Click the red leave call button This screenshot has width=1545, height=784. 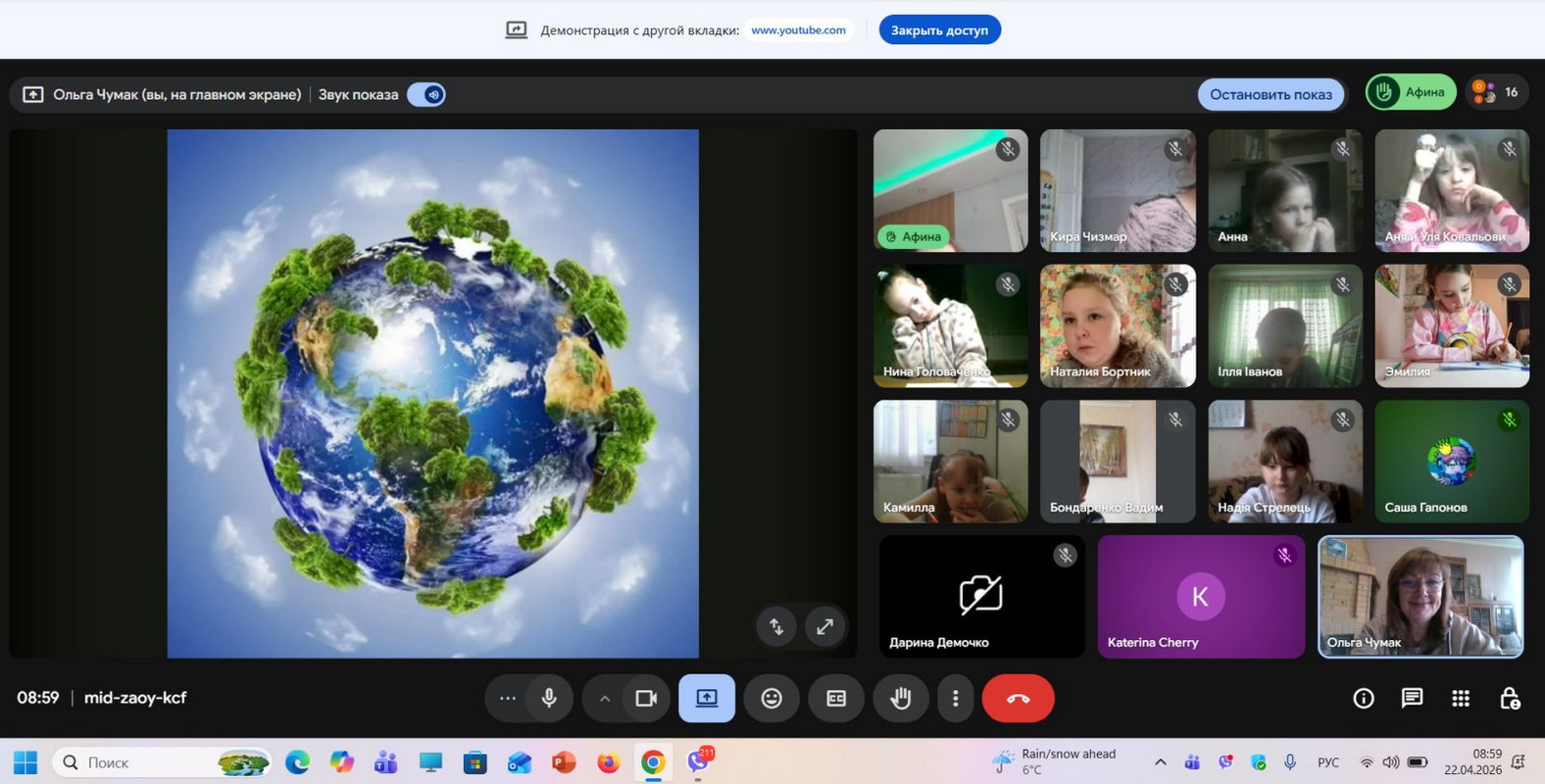(x=1018, y=698)
